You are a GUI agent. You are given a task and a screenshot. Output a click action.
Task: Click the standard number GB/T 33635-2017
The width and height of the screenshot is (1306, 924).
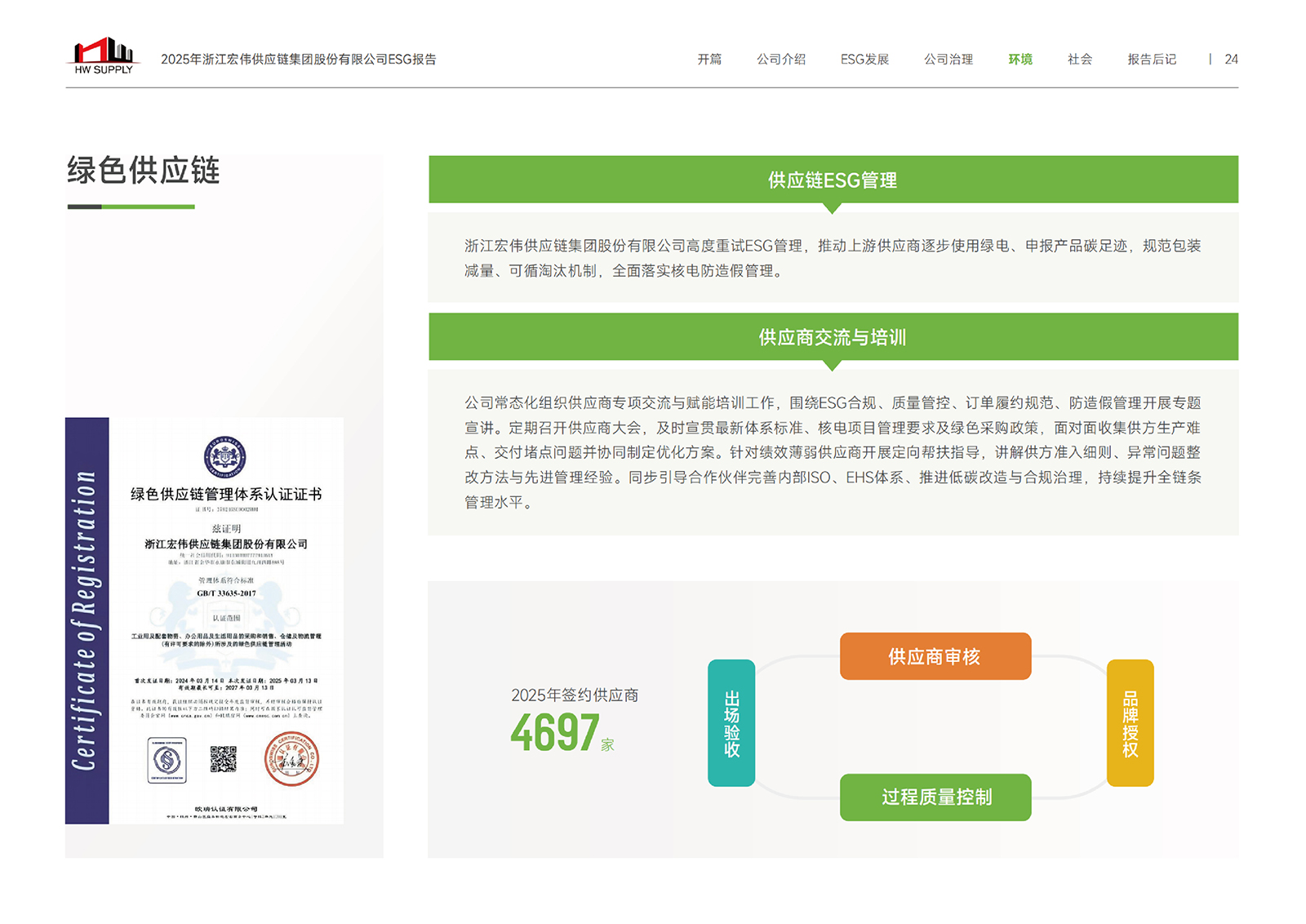pos(226,593)
